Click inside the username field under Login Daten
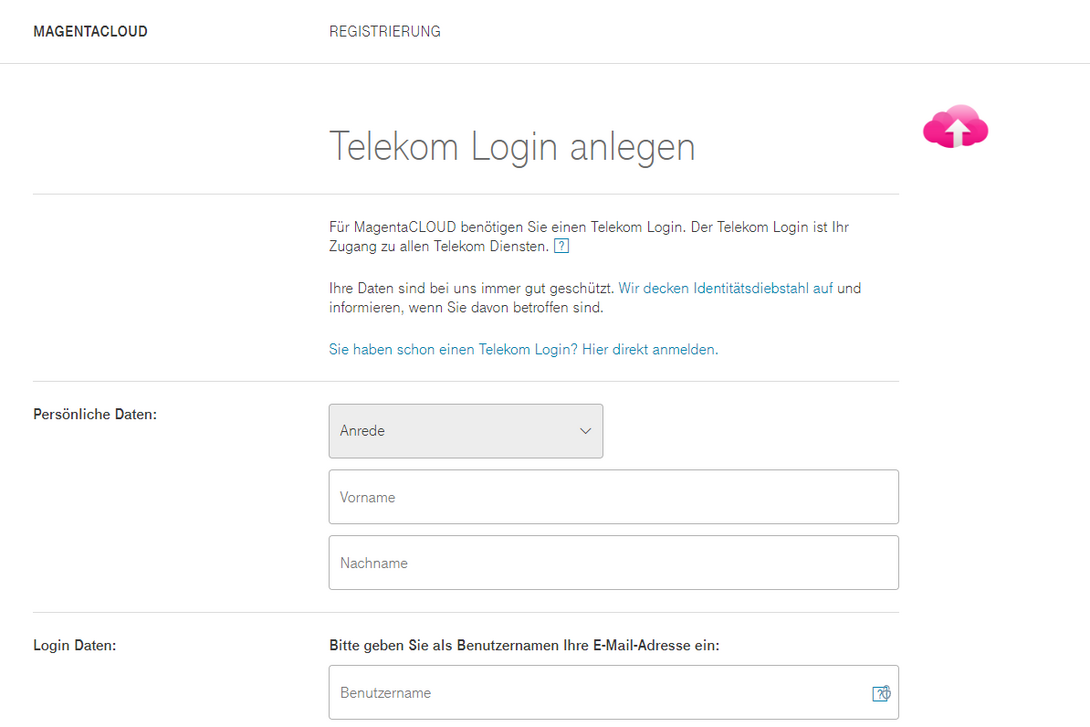 pos(600,692)
